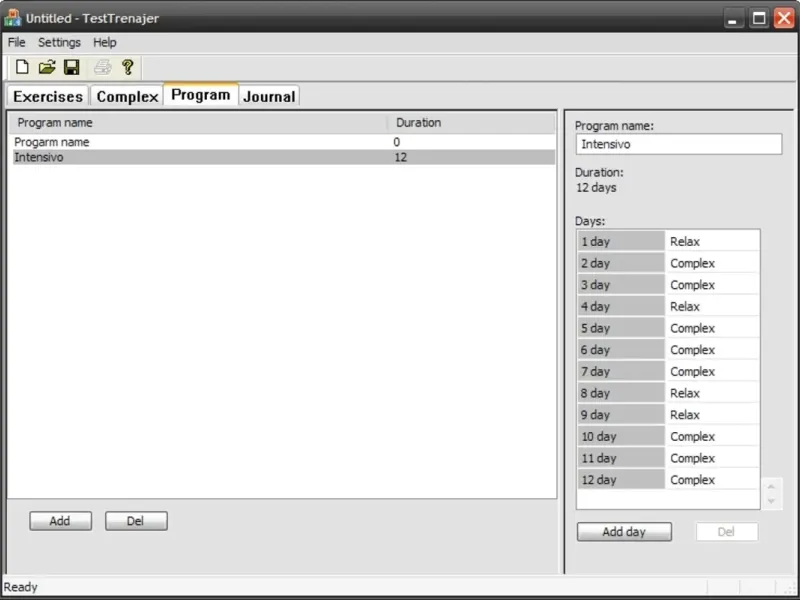Screen dimensions: 800x600
Task: Click the '12 days' duration text
Action: [x=596, y=188]
